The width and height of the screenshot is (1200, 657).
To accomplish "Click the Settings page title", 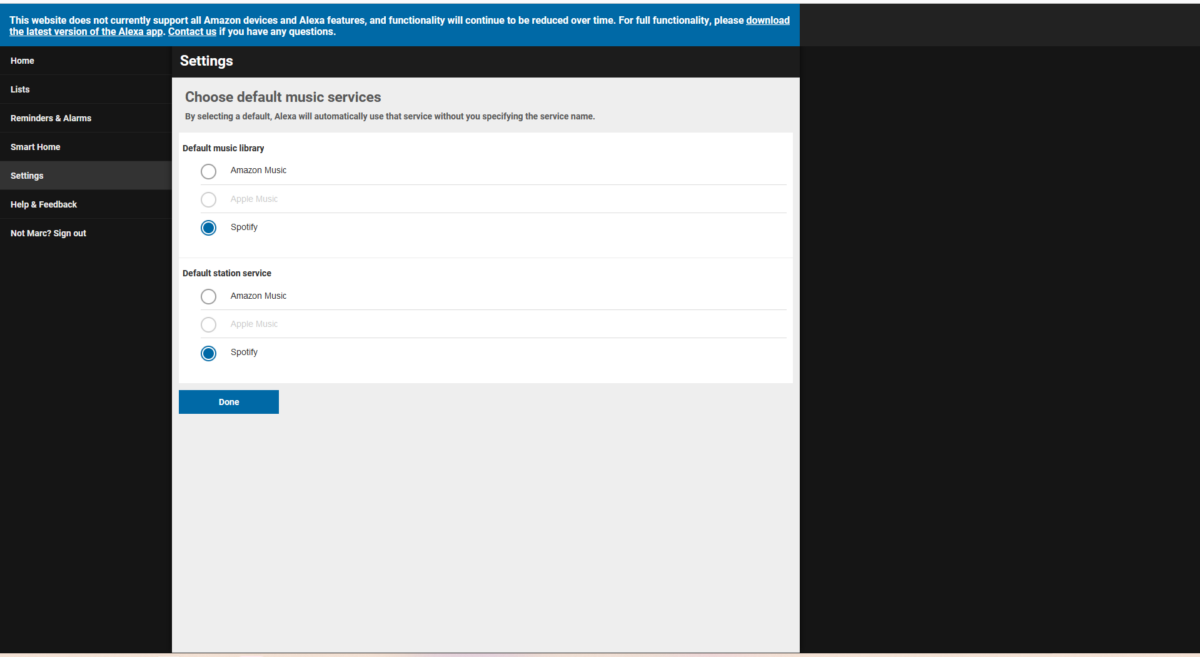I will pyautogui.click(x=206, y=61).
